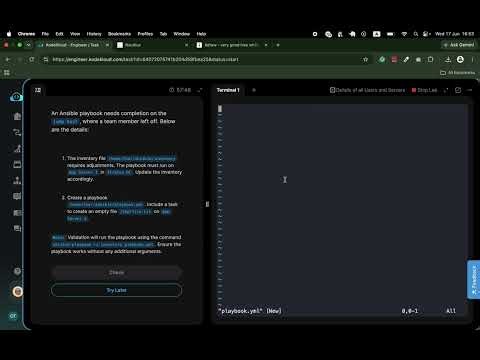Image resolution: width=480 pixels, height=360 pixels.
Task: Open the monitor-shaped sidebar icon
Action: [17, 196]
